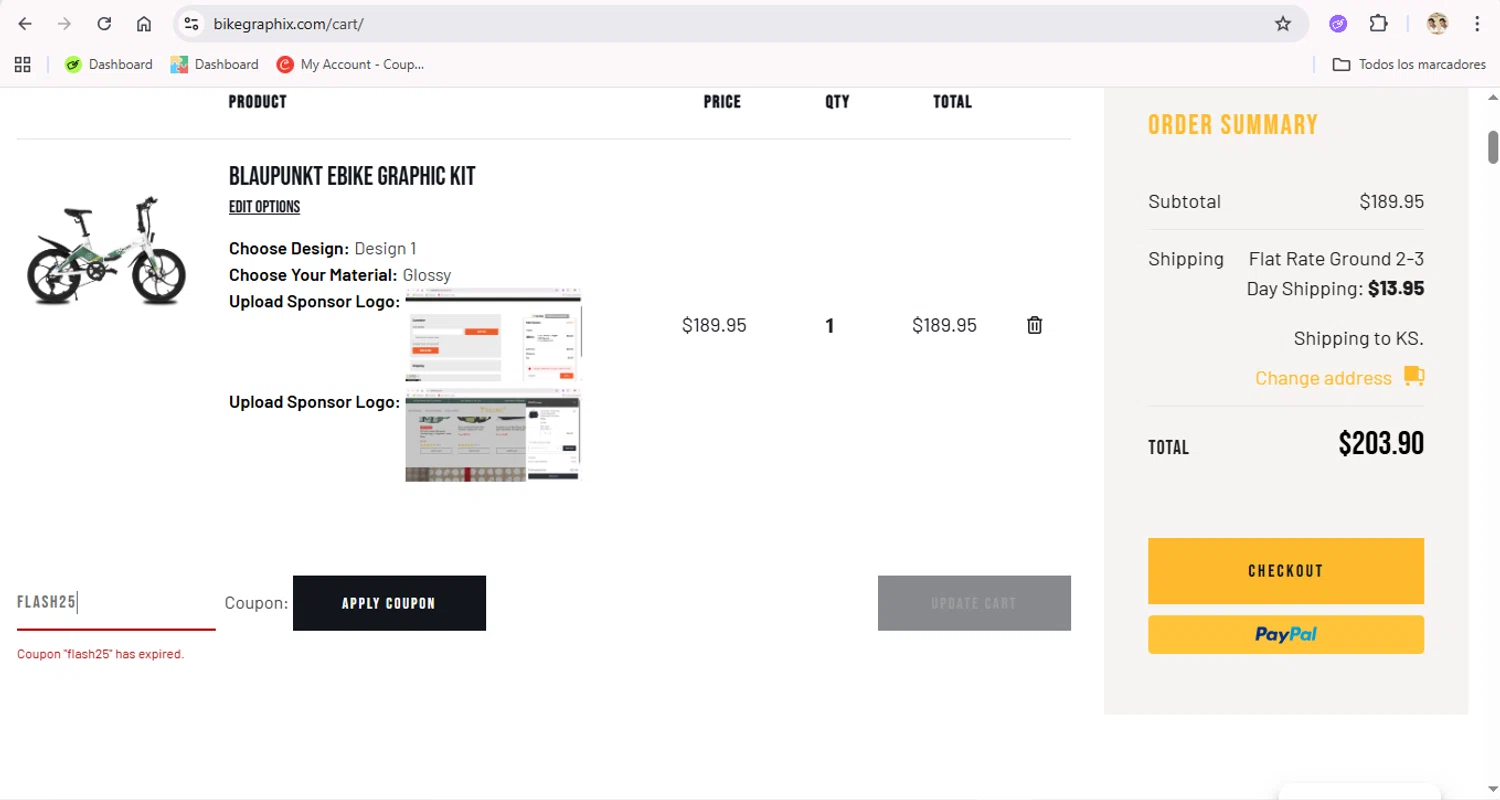Image resolution: width=1500 pixels, height=800 pixels.
Task: Click the PRICE column header
Action: pyautogui.click(x=722, y=102)
